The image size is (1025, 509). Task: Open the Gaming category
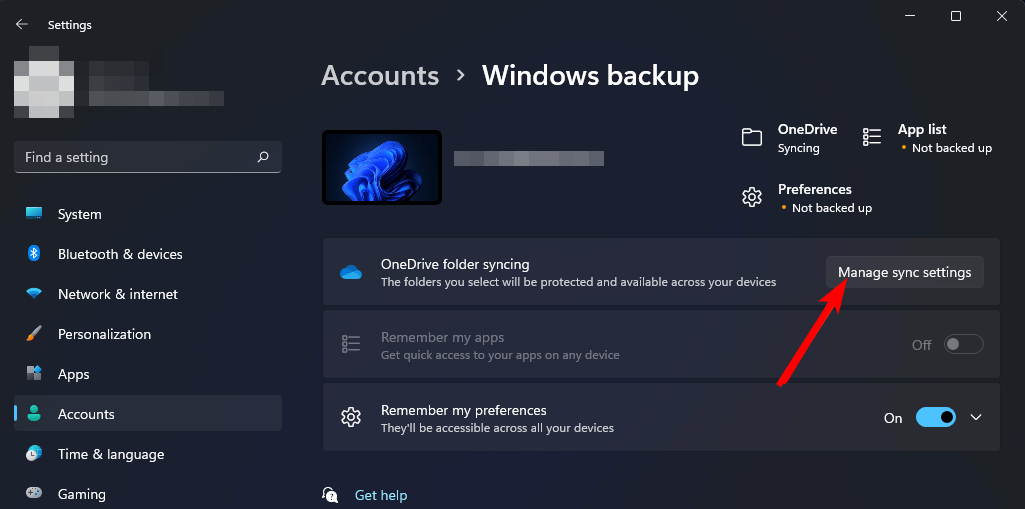148,493
